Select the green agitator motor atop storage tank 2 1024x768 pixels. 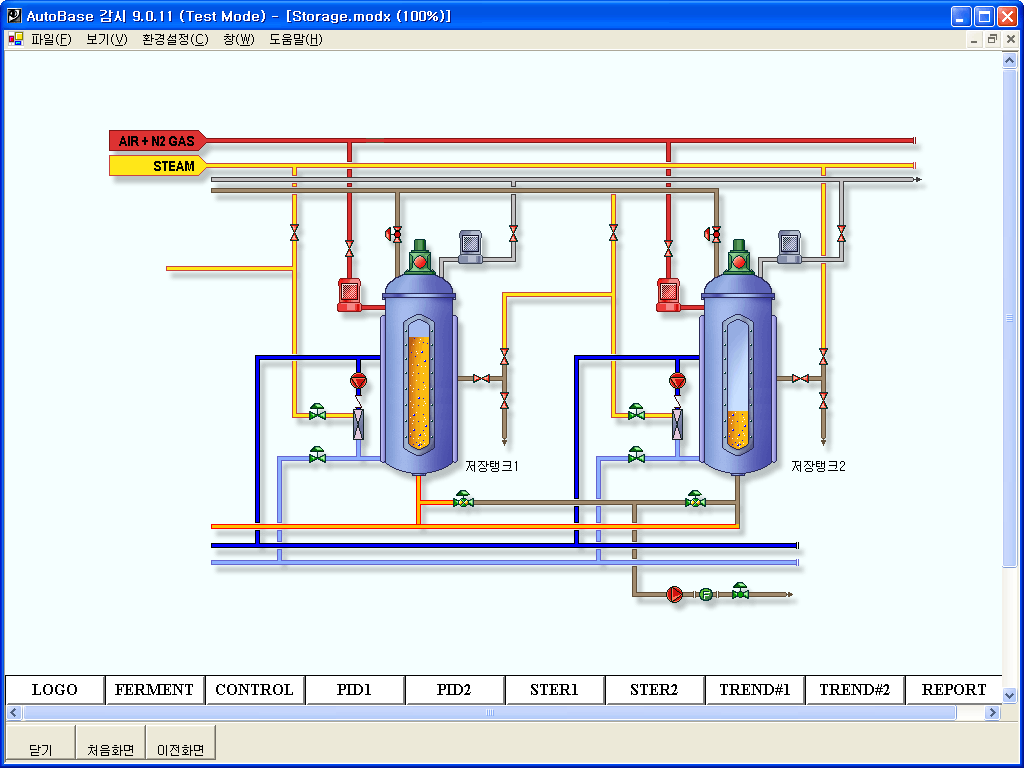click(x=739, y=258)
